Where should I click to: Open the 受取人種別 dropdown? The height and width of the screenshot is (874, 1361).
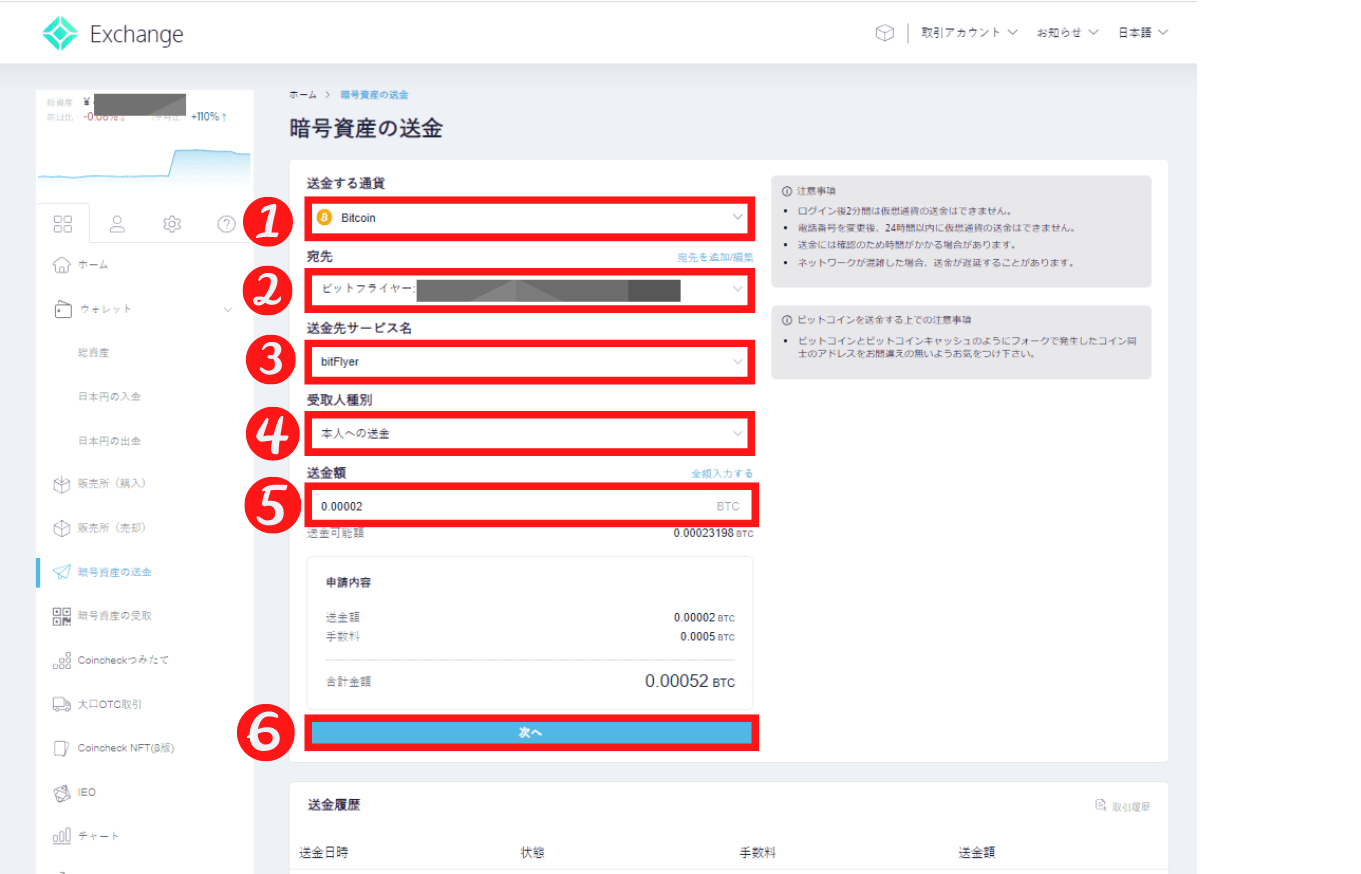click(530, 433)
